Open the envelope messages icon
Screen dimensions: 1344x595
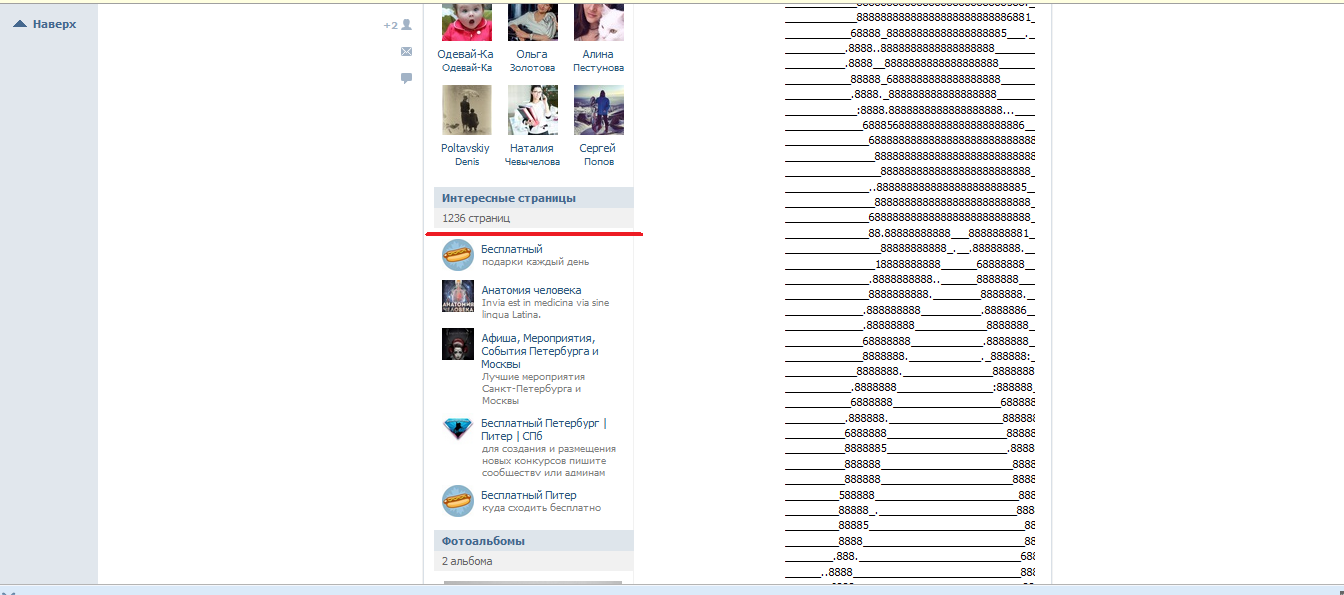coord(406,51)
